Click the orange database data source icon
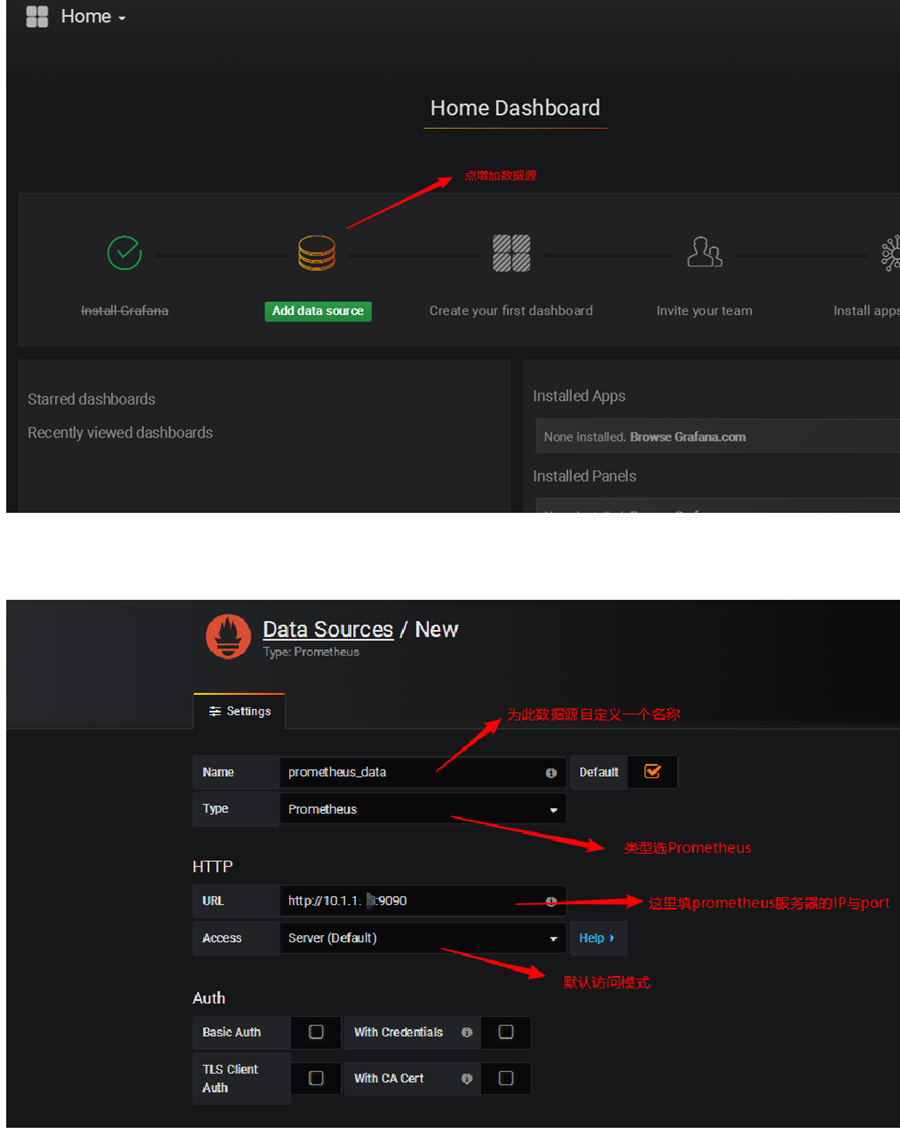900x1134 pixels. pyautogui.click(x=317, y=253)
